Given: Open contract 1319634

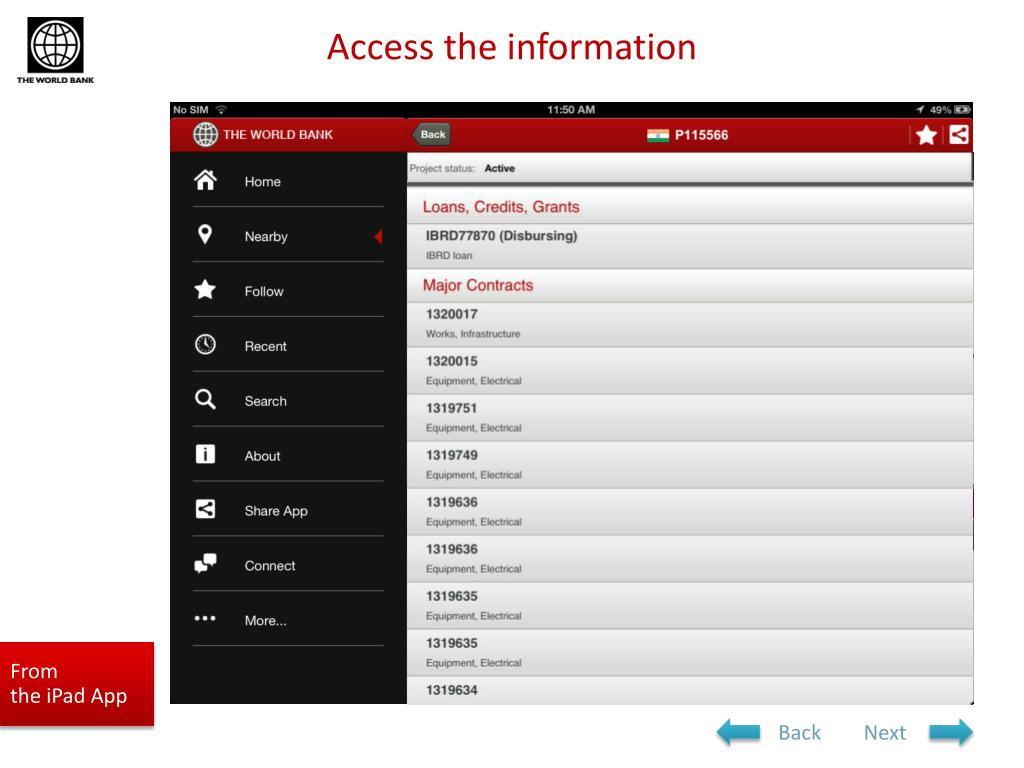Looking at the screenshot, I should [x=690, y=691].
